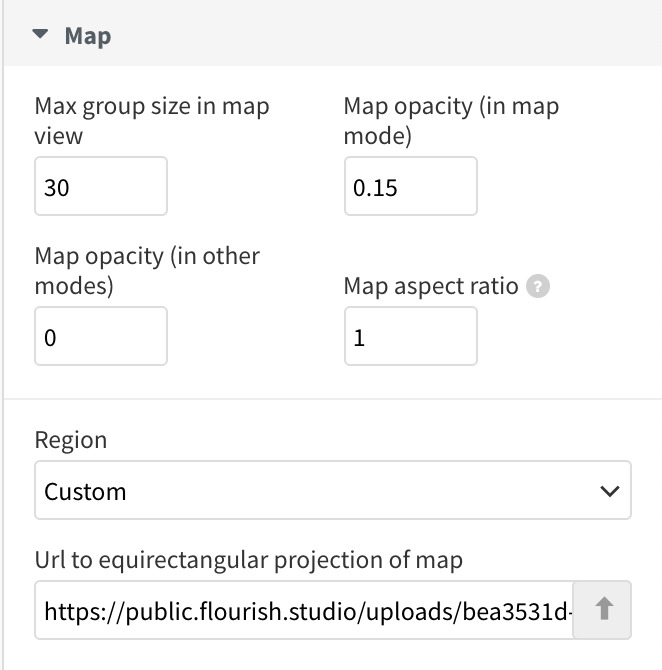Screen dimensions: 662x670
Task: Click the equirectangular map URL text field
Action: pyautogui.click(x=303, y=610)
